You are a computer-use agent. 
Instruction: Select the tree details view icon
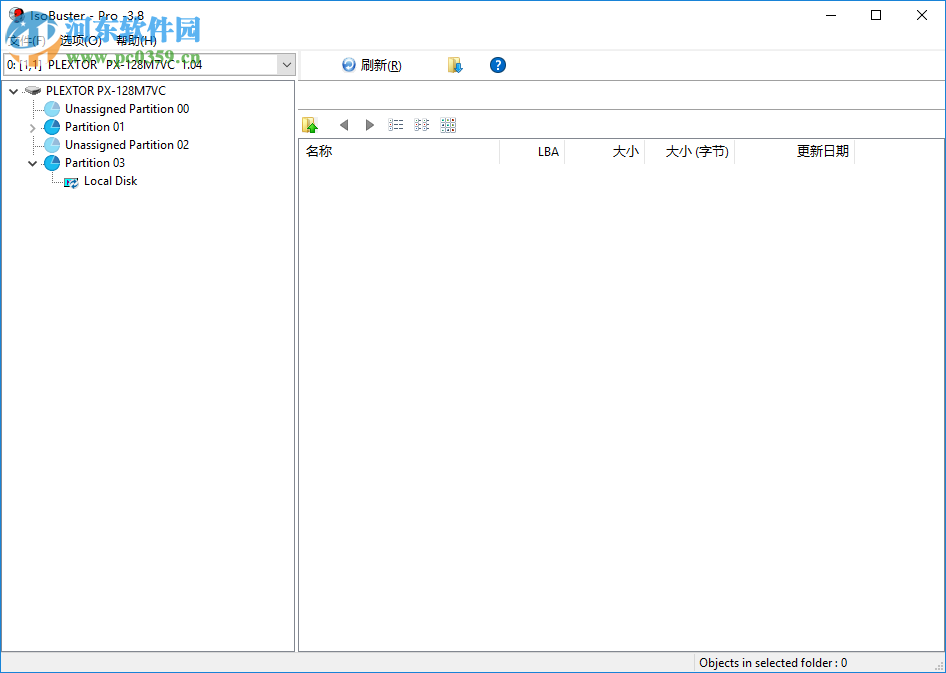point(421,124)
